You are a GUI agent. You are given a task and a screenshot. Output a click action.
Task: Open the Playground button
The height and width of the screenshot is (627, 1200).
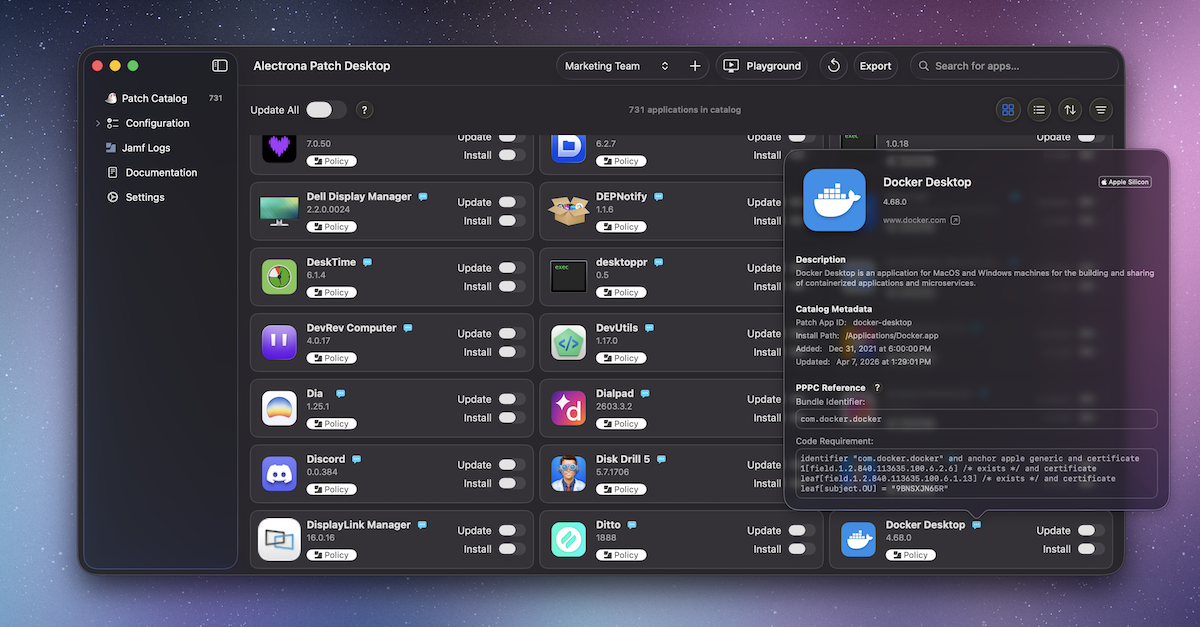pos(762,66)
